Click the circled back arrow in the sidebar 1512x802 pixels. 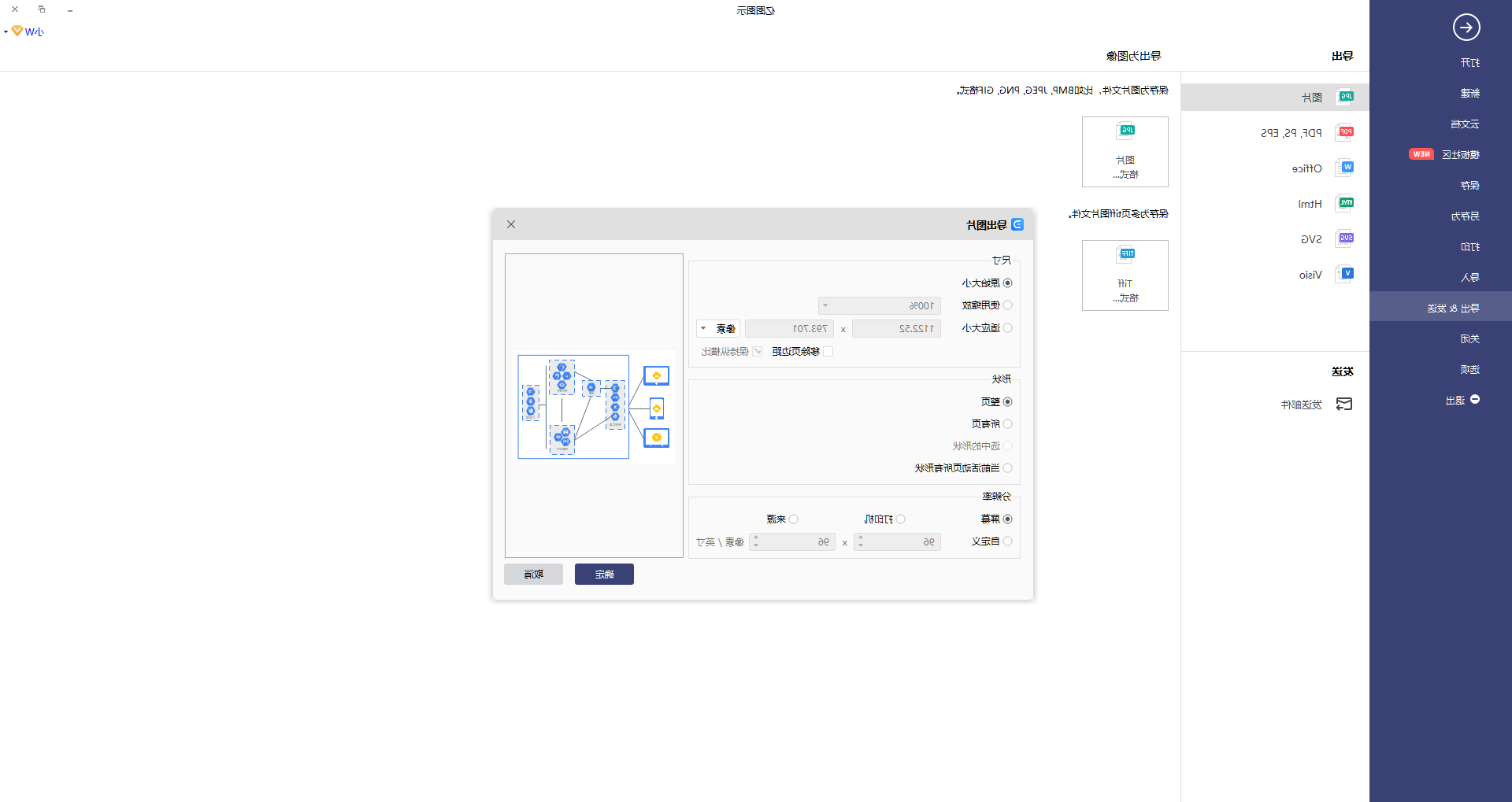coord(1466,28)
